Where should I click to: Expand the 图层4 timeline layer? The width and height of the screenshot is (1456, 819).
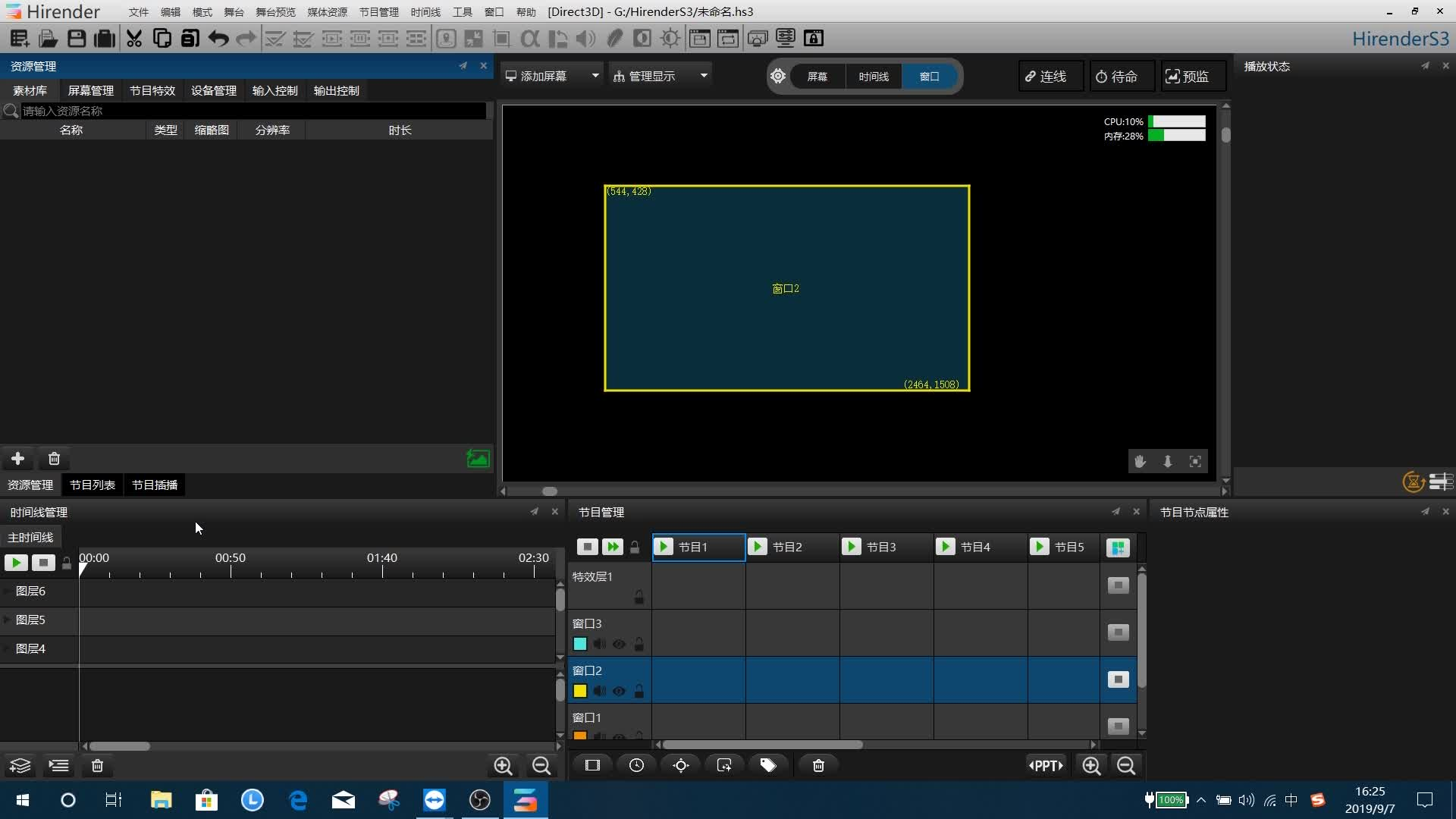tap(7, 648)
